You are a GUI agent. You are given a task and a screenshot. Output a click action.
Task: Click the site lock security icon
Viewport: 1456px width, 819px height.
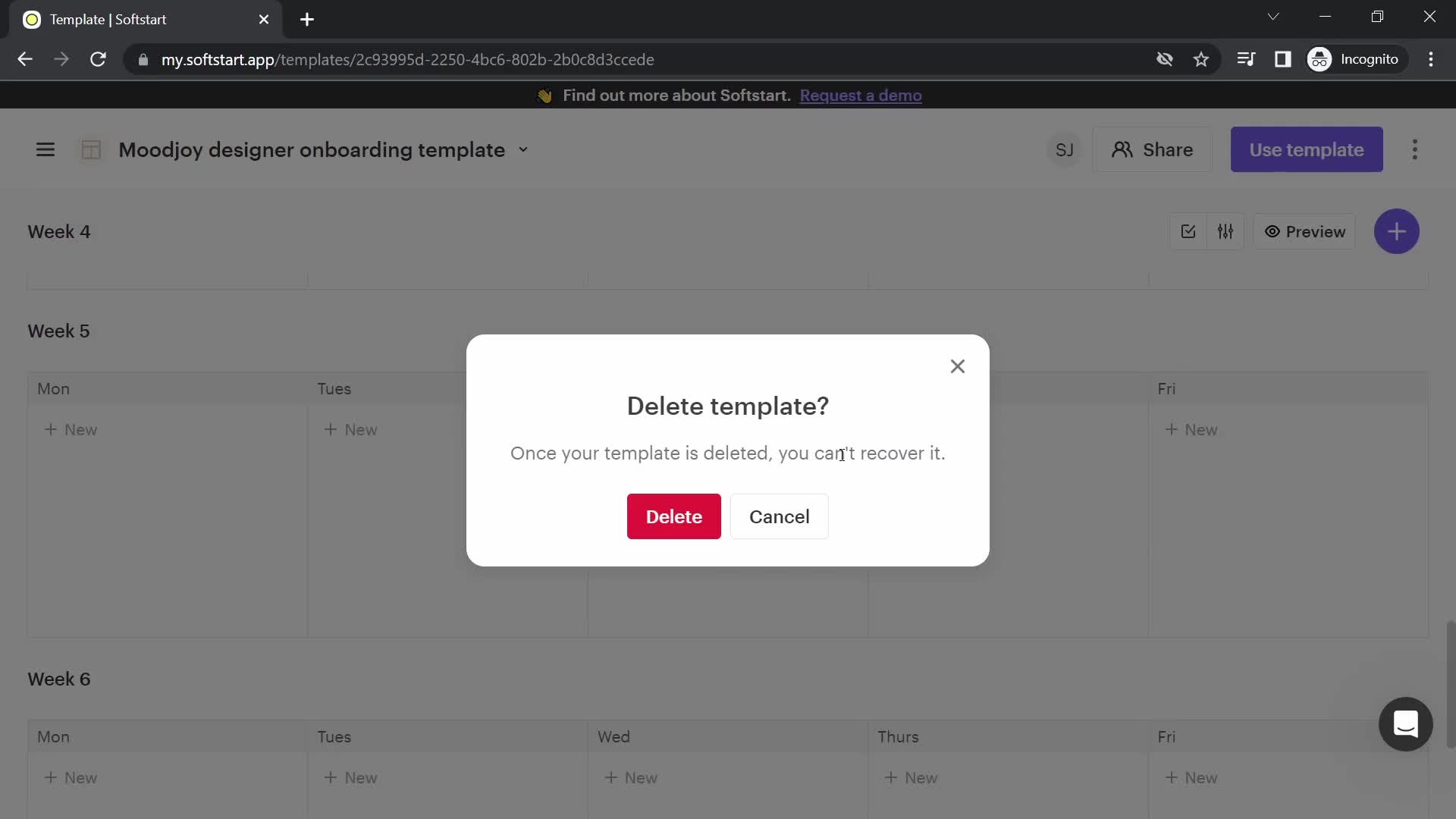[143, 60]
